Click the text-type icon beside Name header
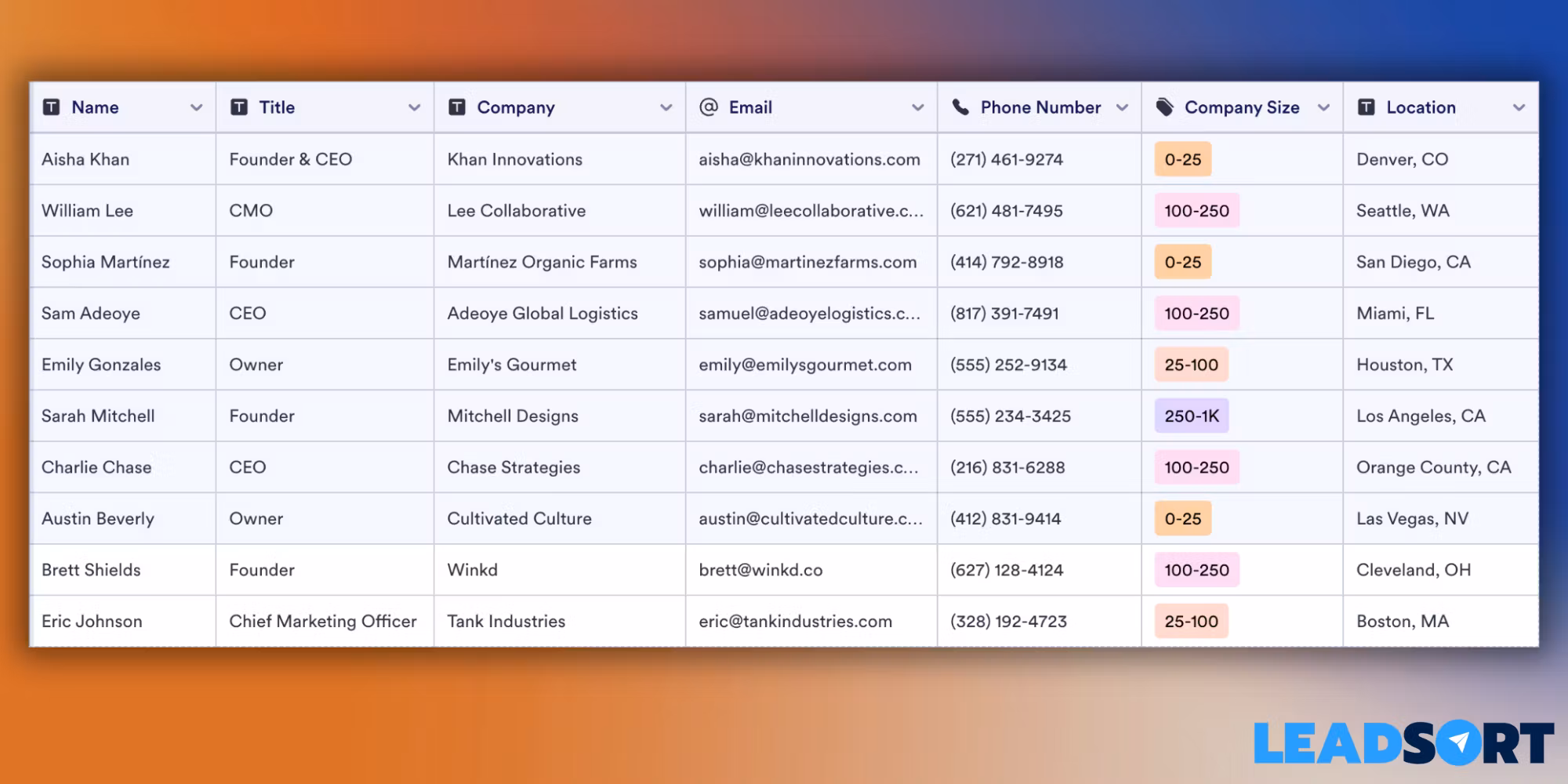The width and height of the screenshot is (1568, 784). click(52, 107)
